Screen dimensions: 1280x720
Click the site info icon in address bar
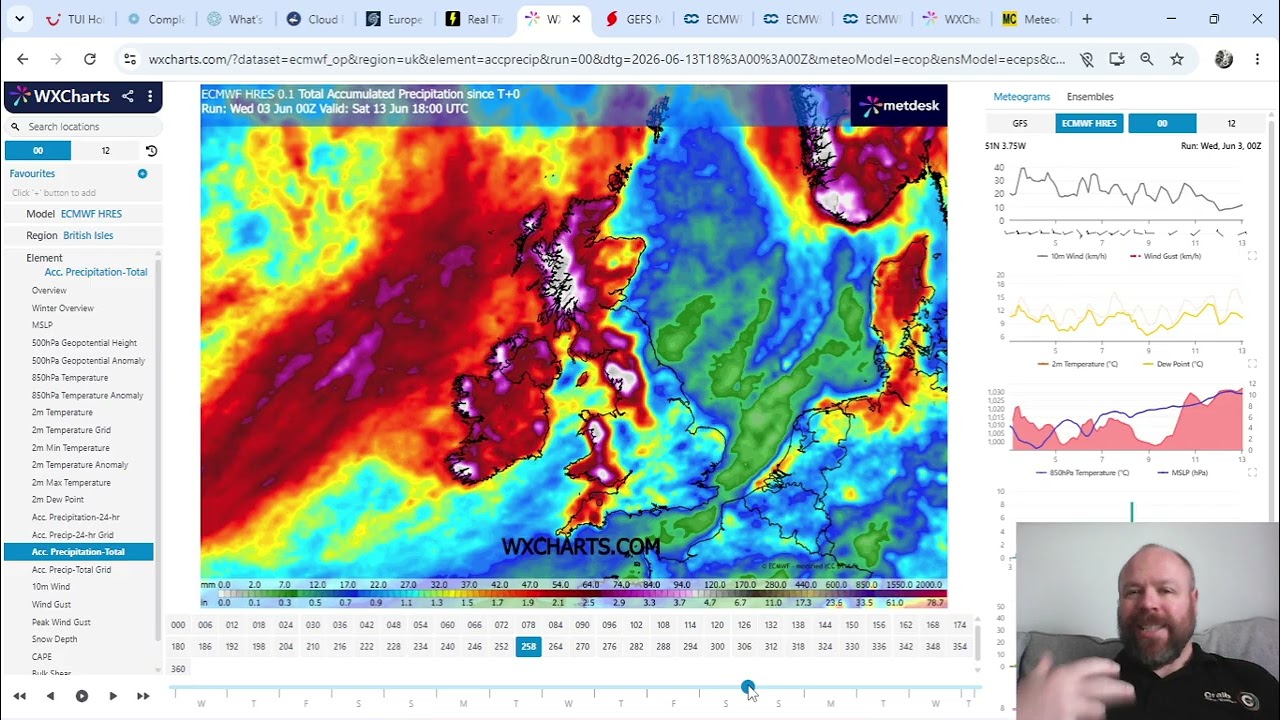point(130,59)
